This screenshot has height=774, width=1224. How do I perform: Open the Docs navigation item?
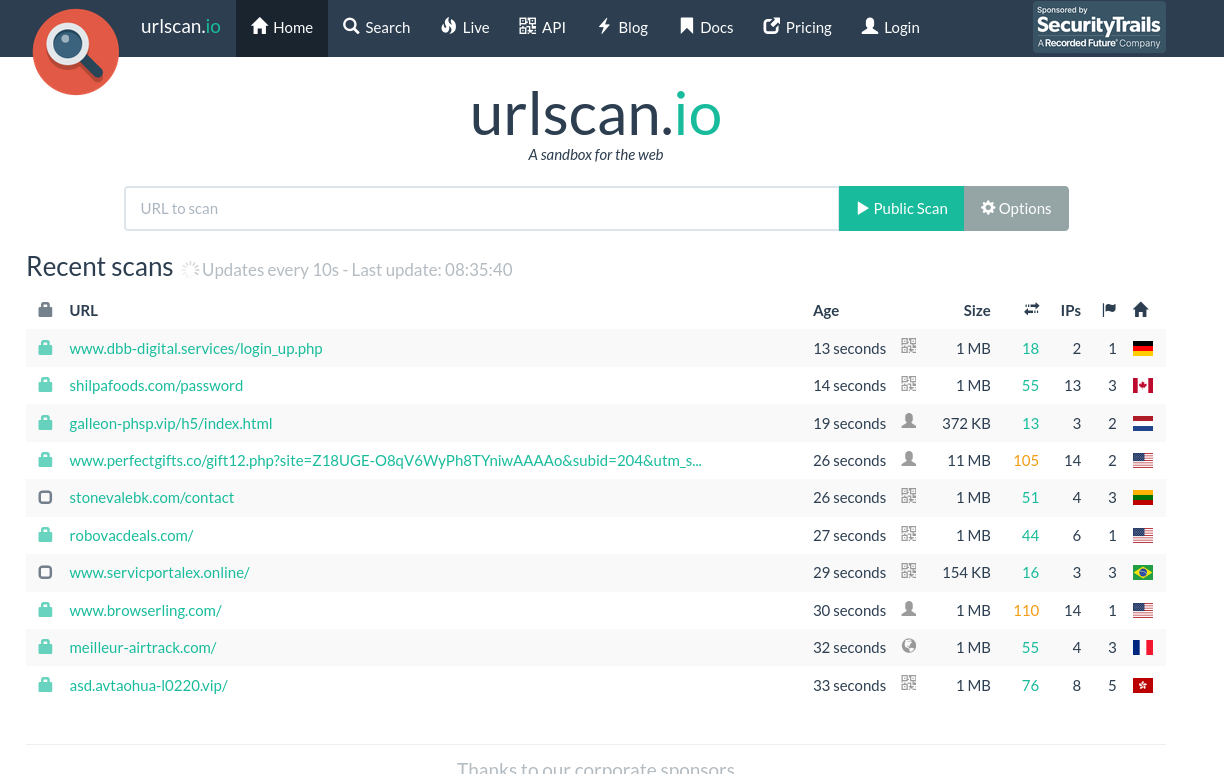pos(707,28)
